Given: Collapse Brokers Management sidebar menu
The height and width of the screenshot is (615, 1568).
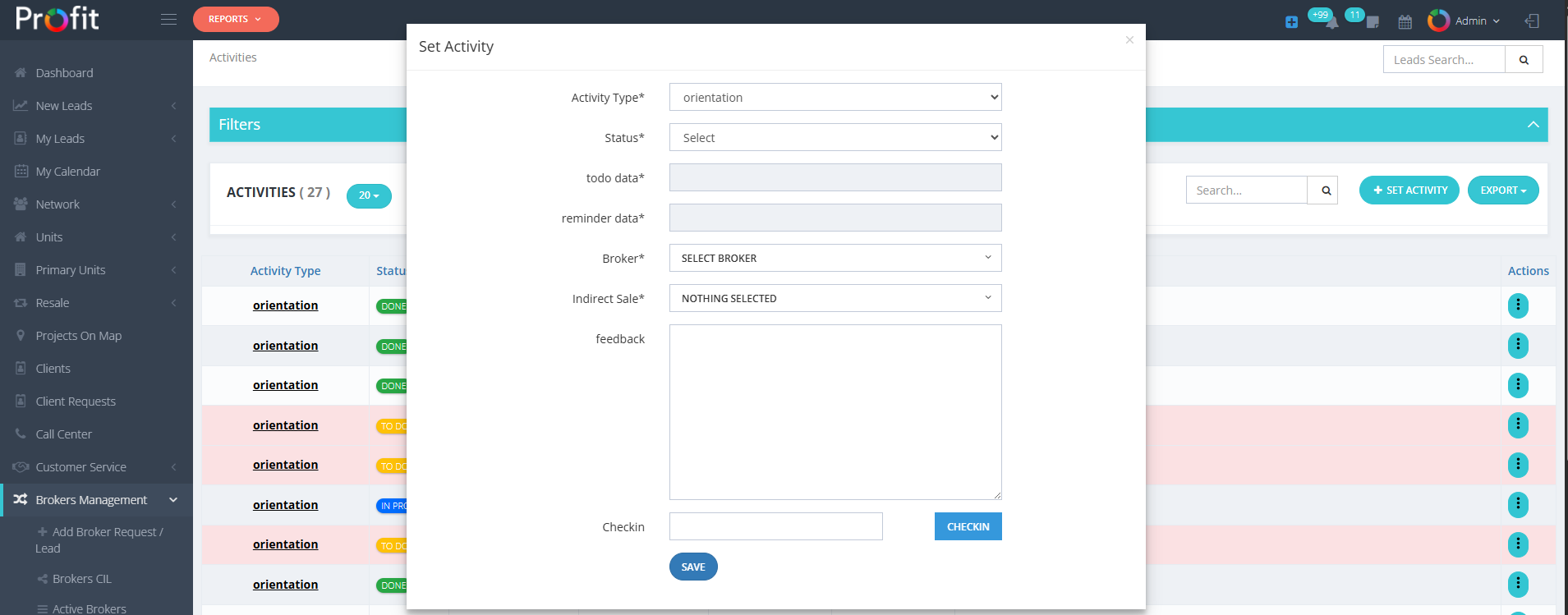Looking at the screenshot, I should 96,500.
